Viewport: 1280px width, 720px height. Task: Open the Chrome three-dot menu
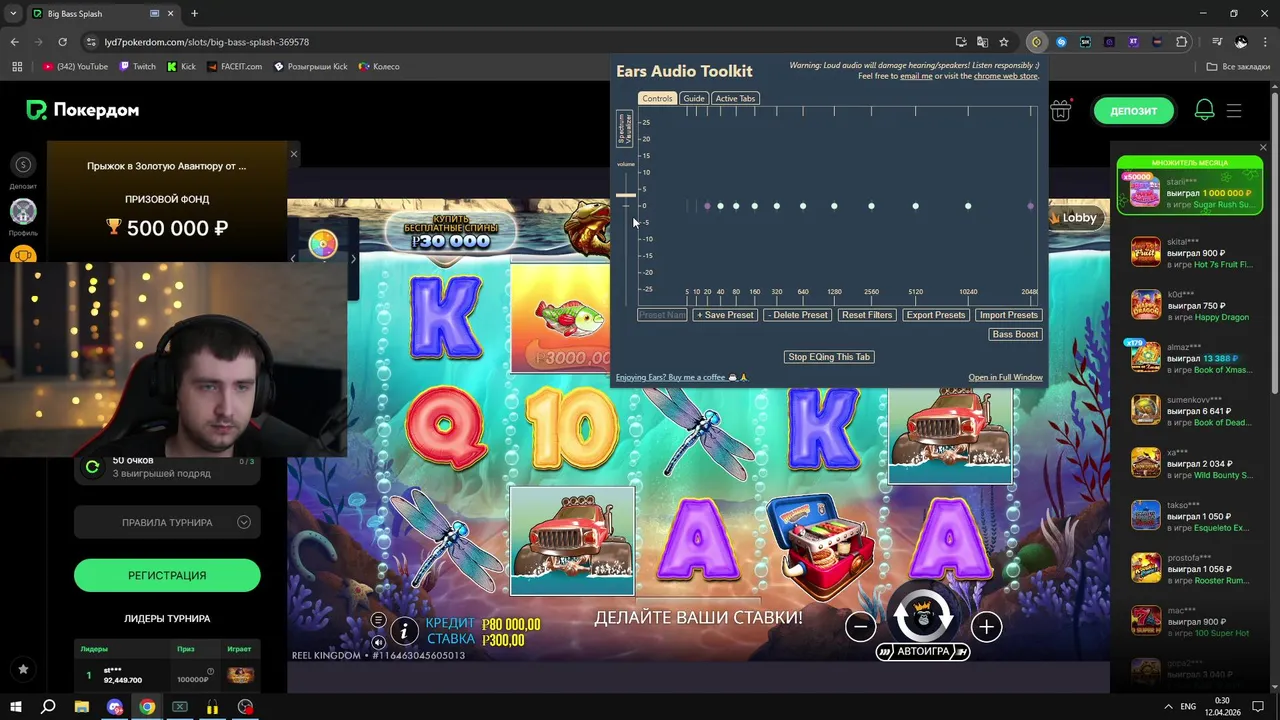pyautogui.click(x=1265, y=42)
